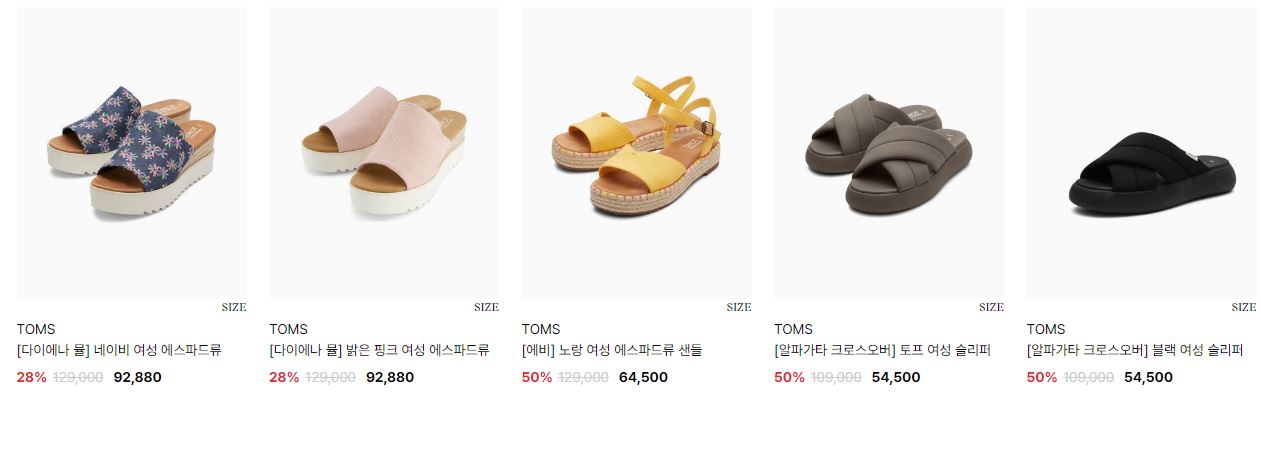
Task: Show SIZE options for light pink Diana Mule
Action: click(486, 308)
